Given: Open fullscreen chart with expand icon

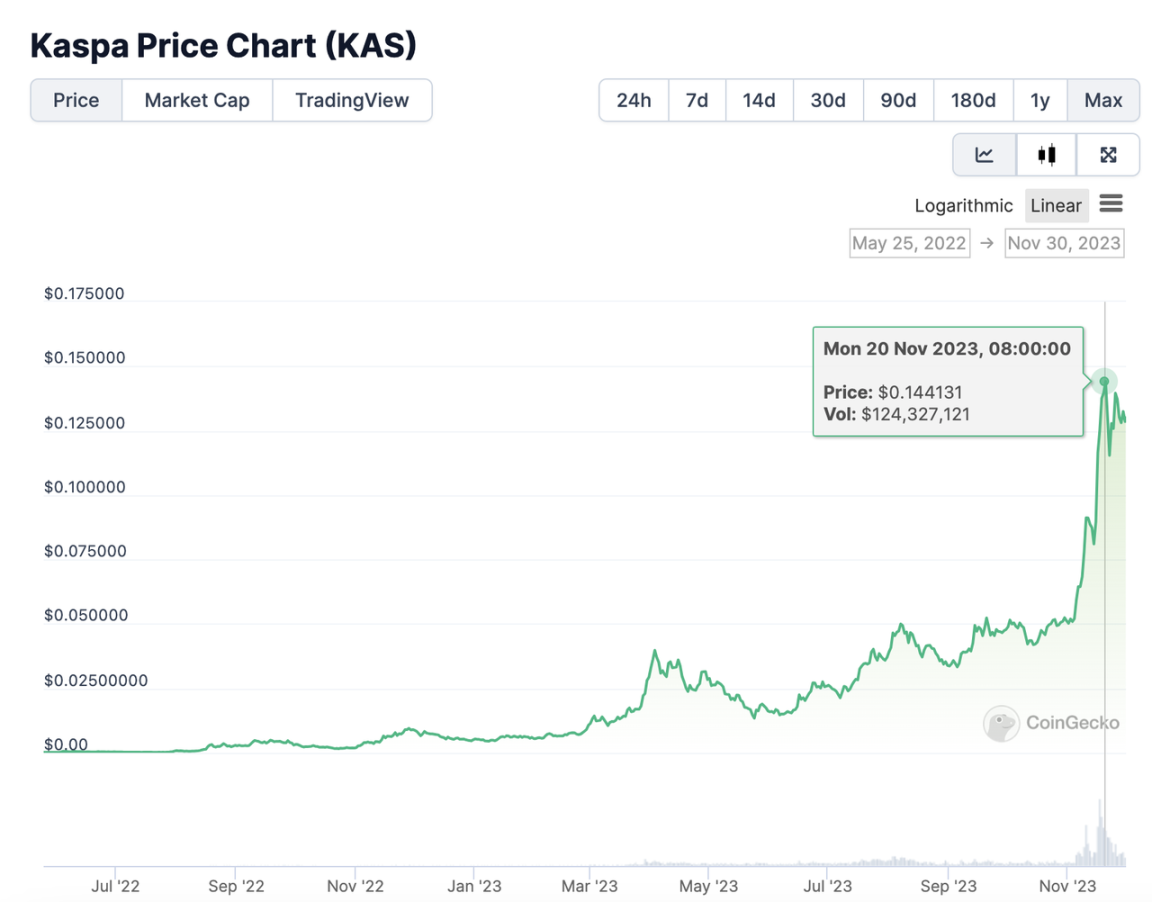Looking at the screenshot, I should (1108, 155).
